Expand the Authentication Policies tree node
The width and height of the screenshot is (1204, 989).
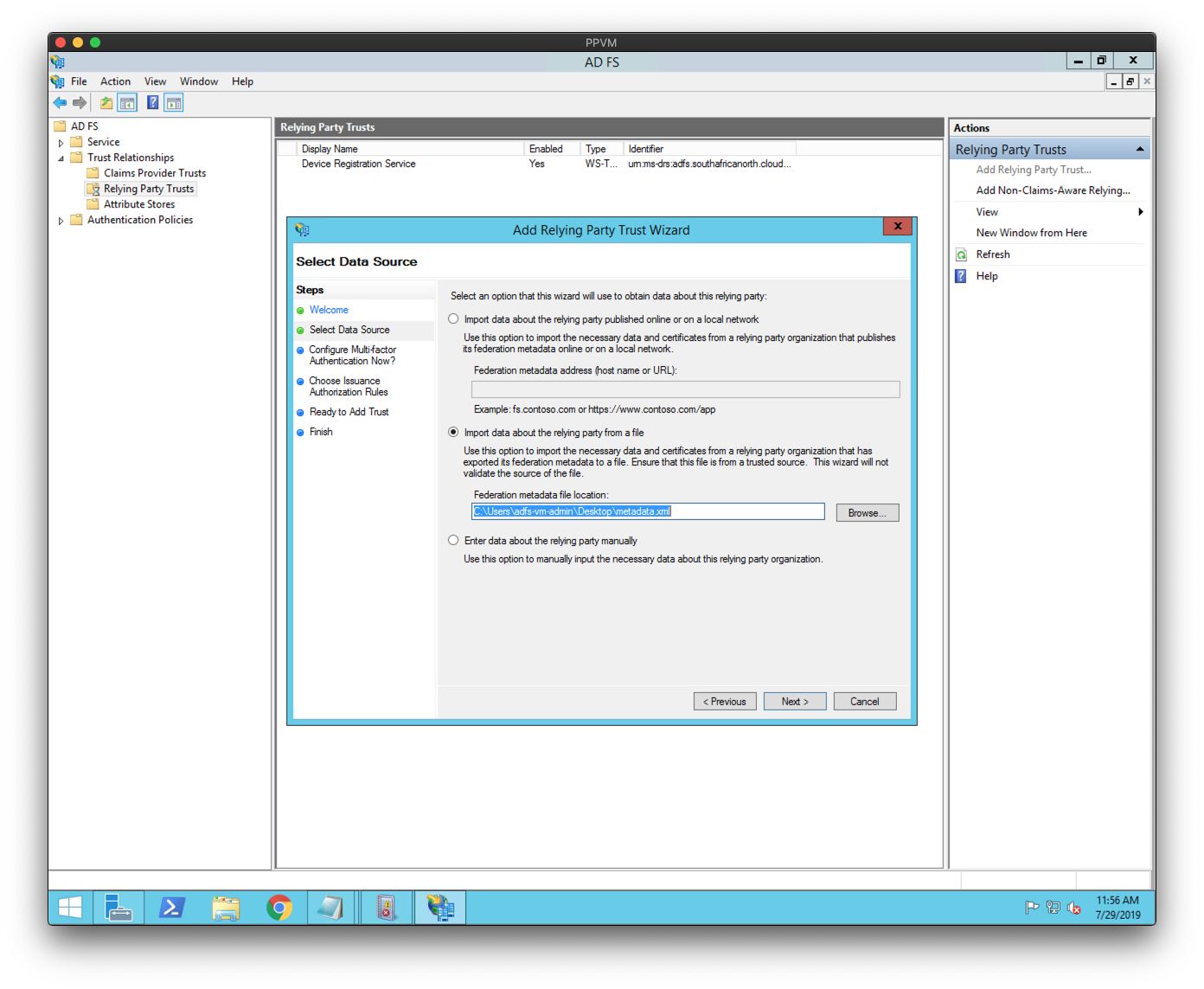point(61,221)
